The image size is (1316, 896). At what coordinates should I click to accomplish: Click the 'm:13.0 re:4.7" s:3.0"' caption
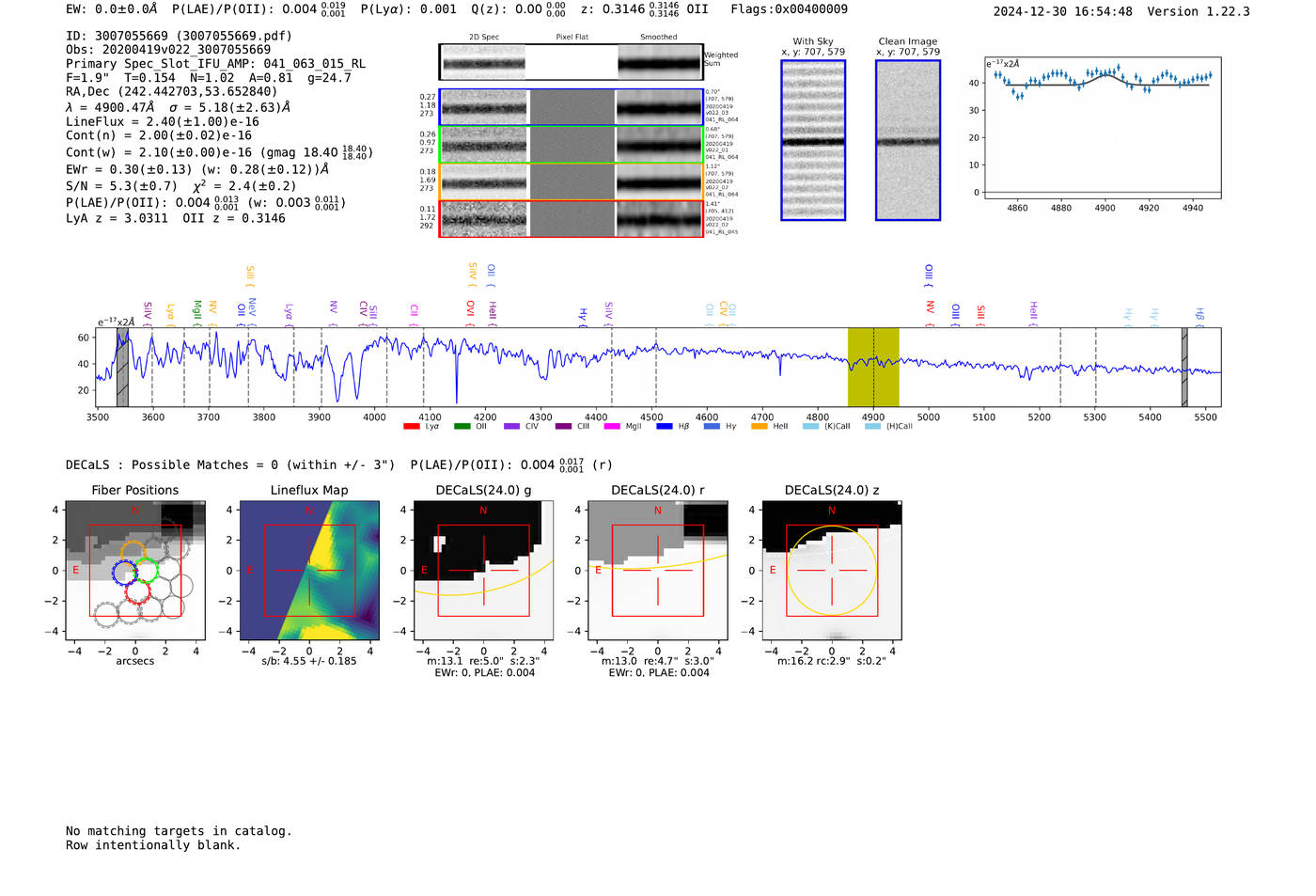pyautogui.click(x=658, y=661)
